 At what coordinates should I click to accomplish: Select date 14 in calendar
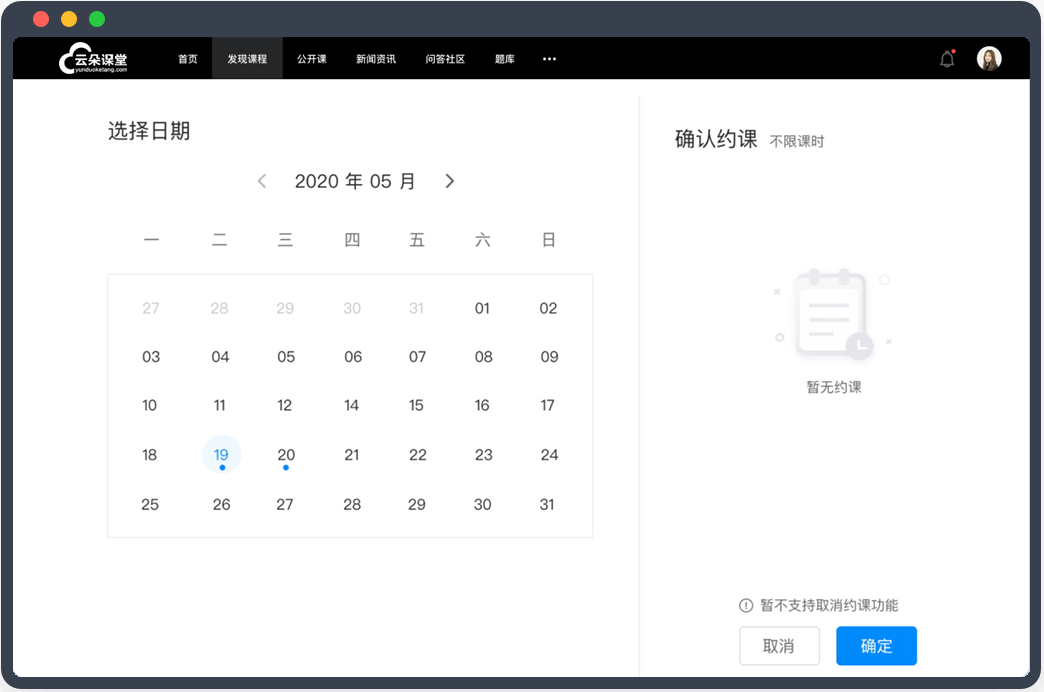coord(352,406)
